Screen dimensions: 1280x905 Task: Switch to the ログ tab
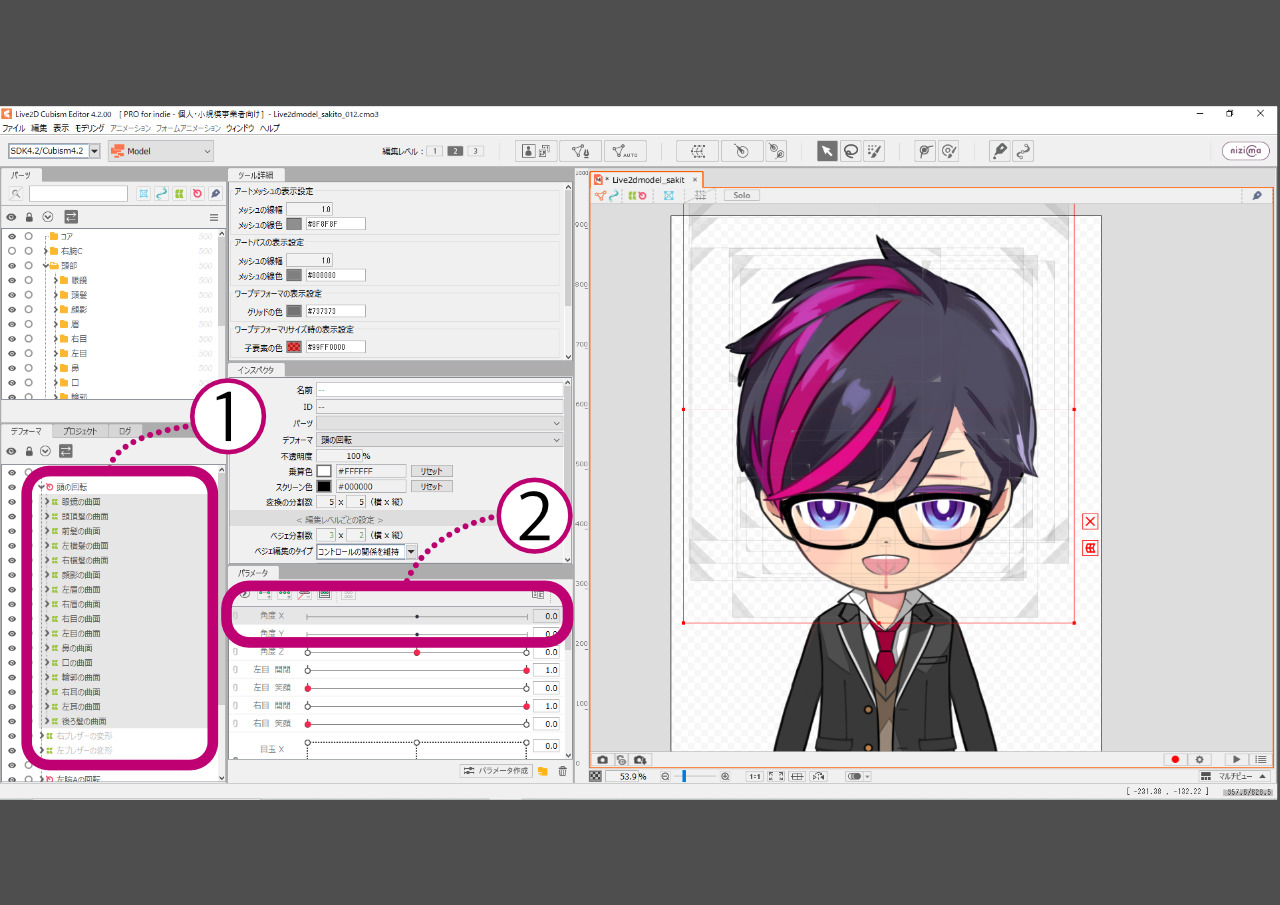125,431
